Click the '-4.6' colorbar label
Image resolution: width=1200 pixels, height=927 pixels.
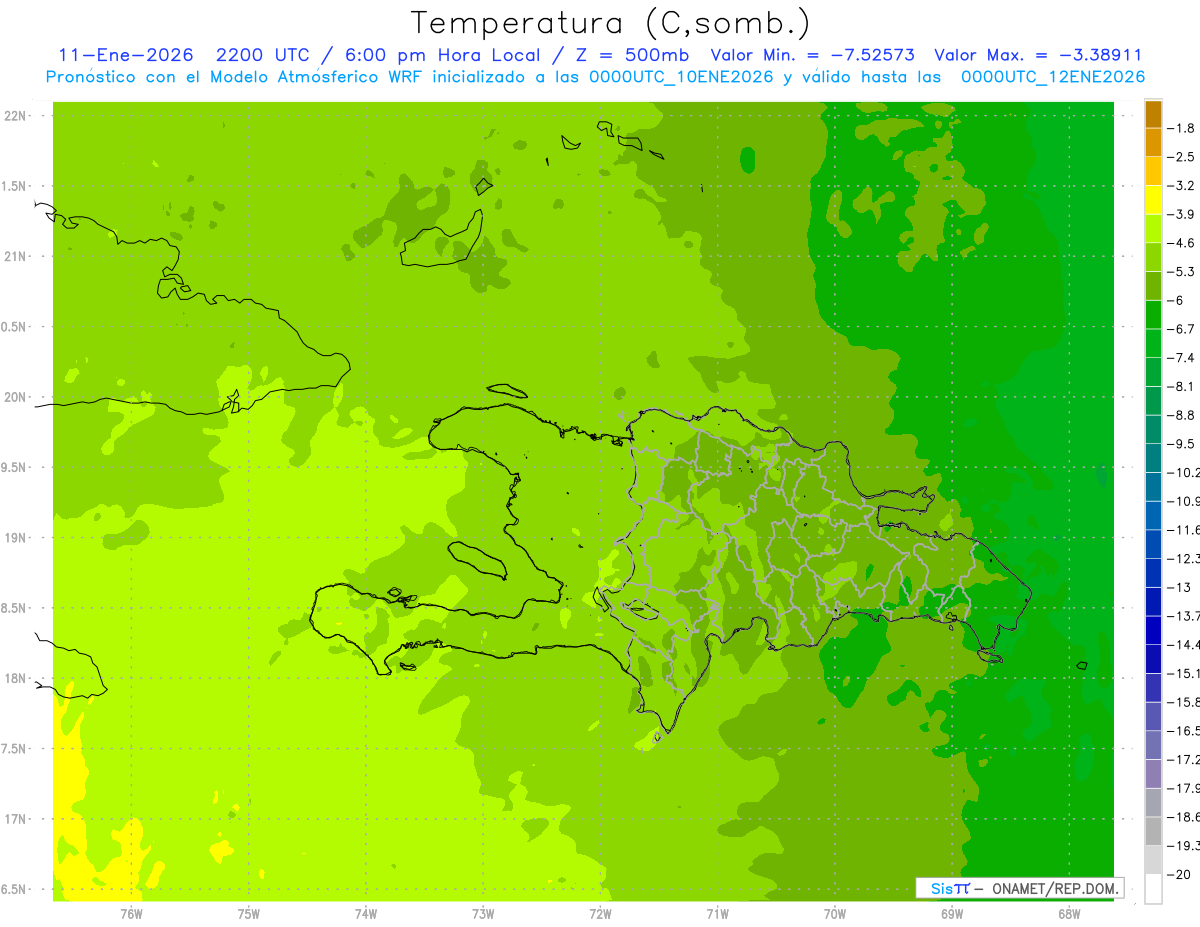point(1181,243)
